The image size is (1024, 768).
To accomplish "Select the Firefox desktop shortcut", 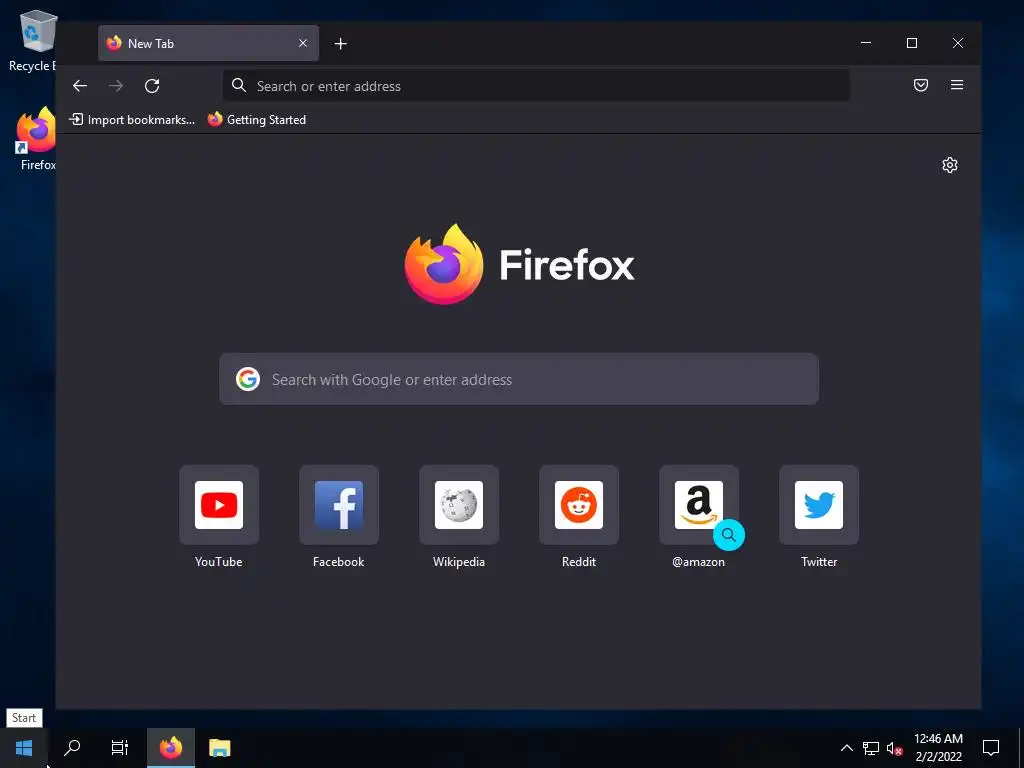I will click(x=37, y=139).
